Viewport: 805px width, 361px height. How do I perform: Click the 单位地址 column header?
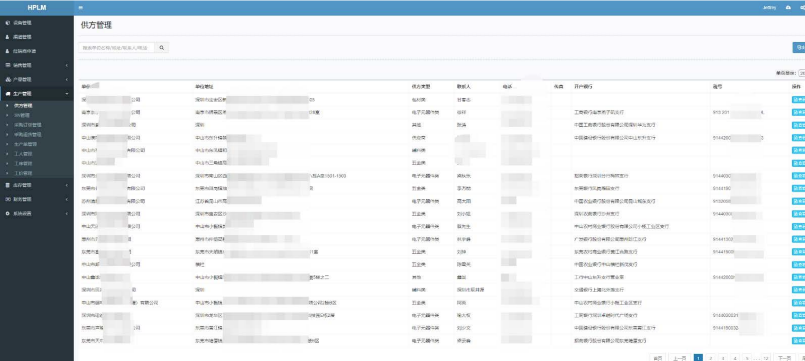tap(204, 87)
